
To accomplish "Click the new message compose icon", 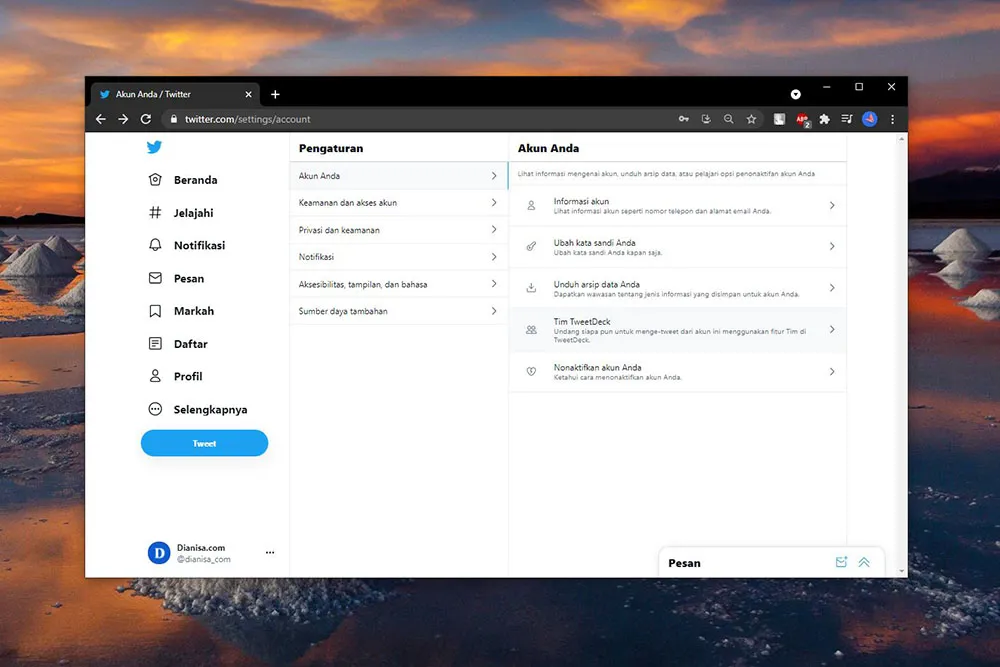I will (841, 563).
